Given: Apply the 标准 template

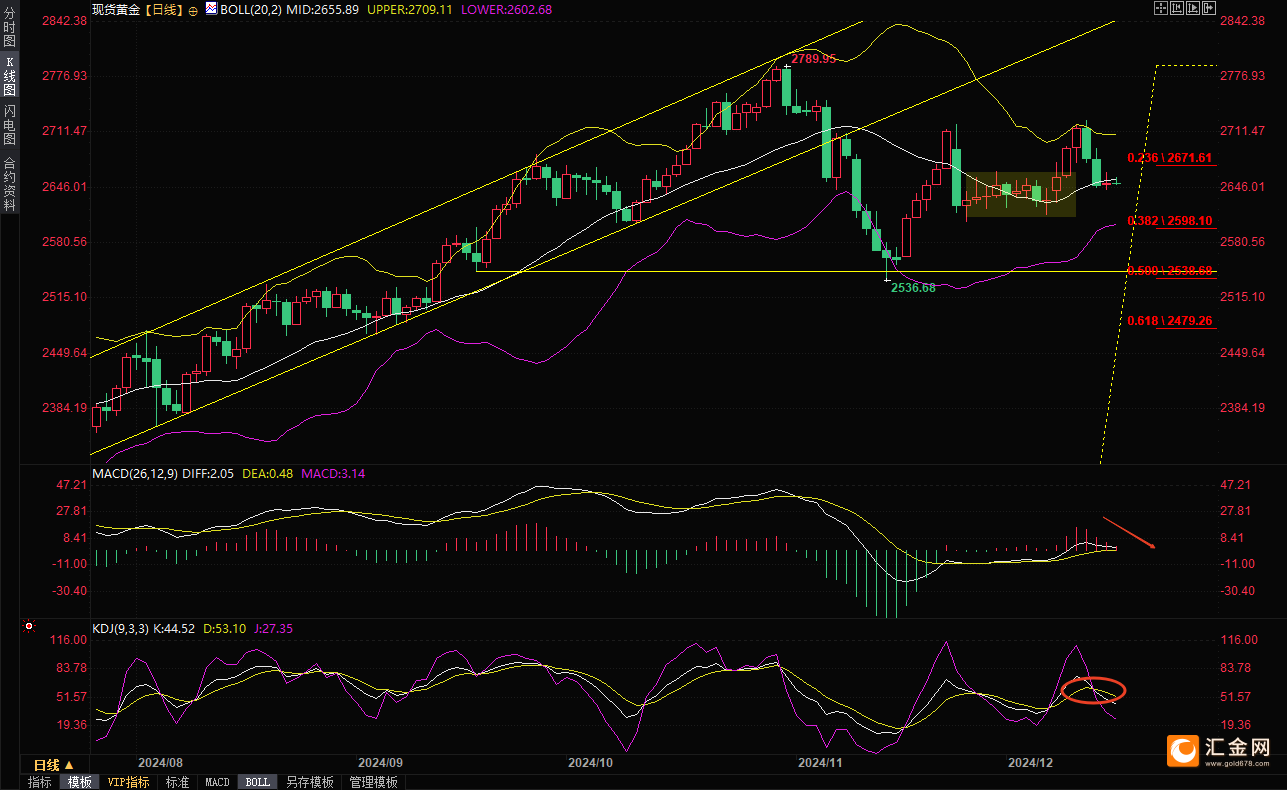Looking at the screenshot, I should 177,782.
